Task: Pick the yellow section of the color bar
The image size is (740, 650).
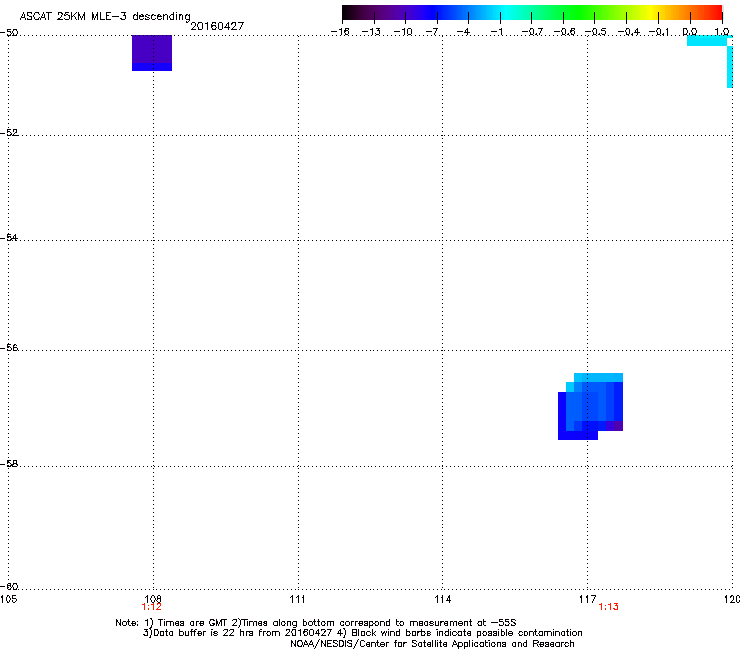Action: [652, 12]
